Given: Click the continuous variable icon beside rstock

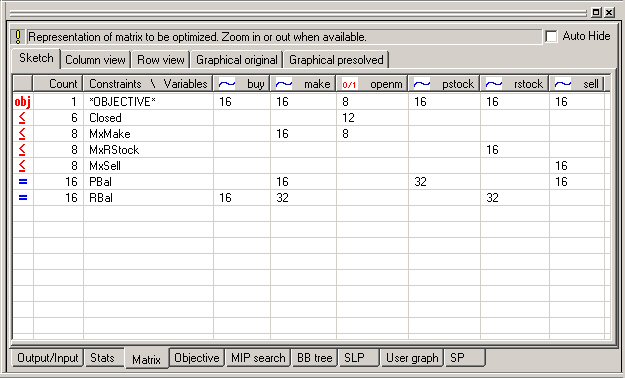Looking at the screenshot, I should pos(494,84).
